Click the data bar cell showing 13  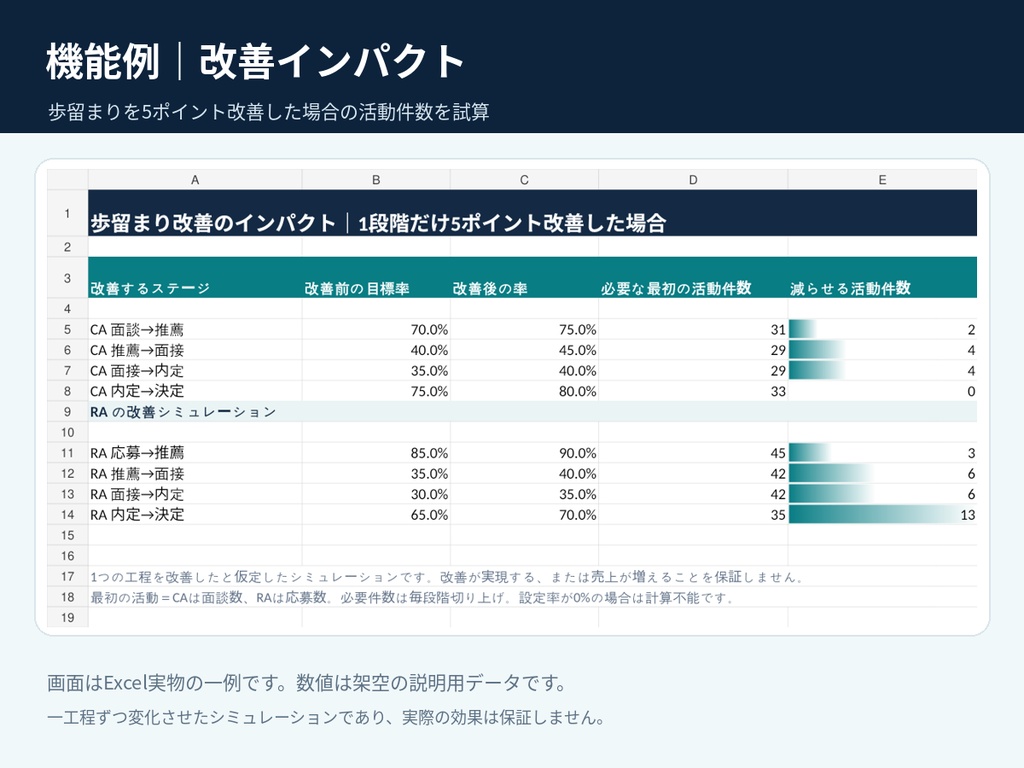(882, 515)
